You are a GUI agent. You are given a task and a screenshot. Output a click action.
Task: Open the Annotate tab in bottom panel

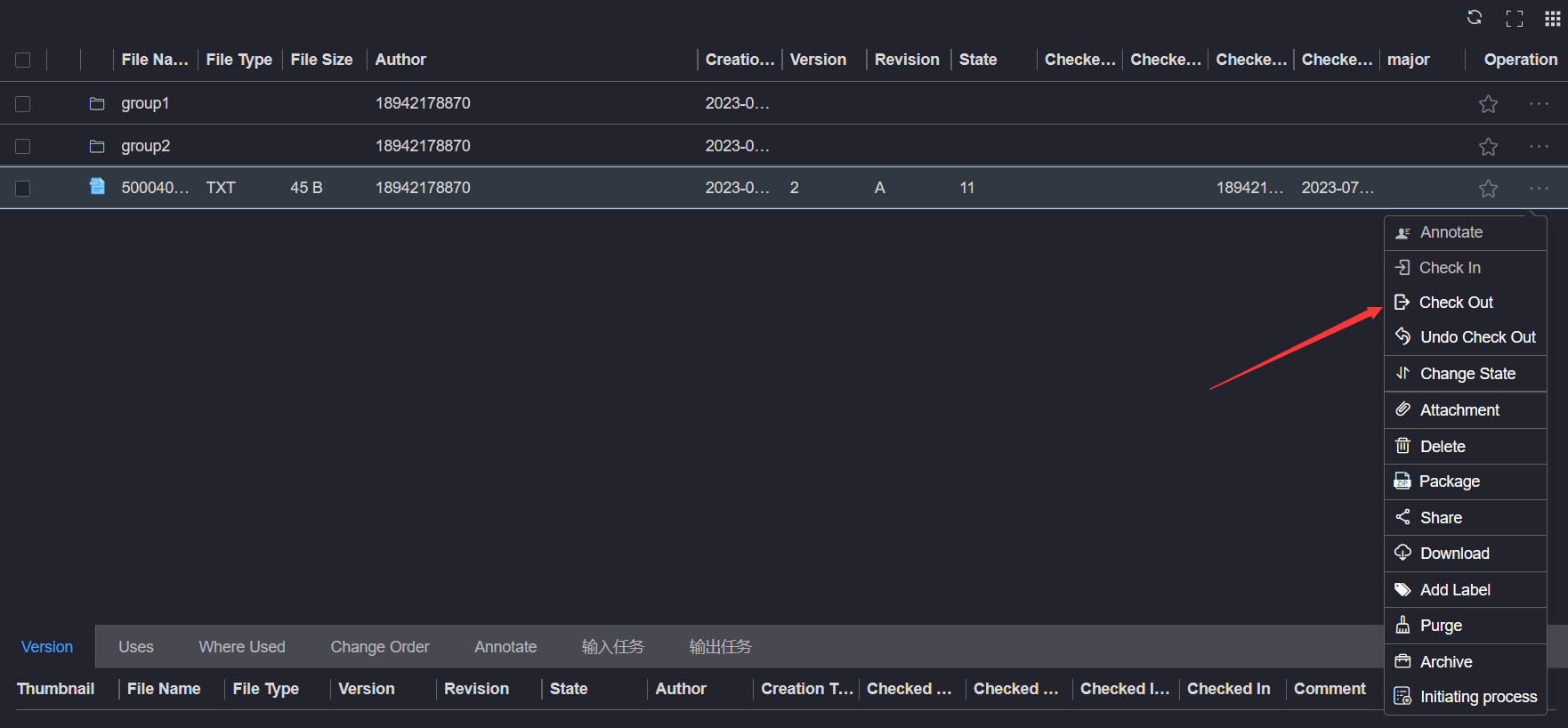[505, 647]
